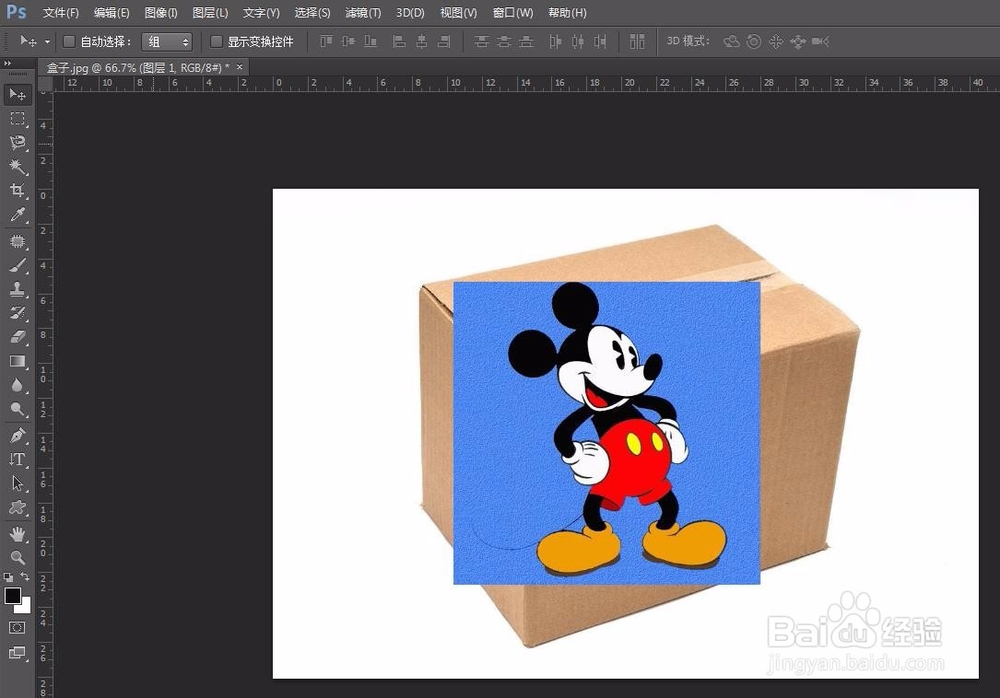Click 3D Rotate mode icon
Screen dimensions: 1000x698
coord(732,41)
